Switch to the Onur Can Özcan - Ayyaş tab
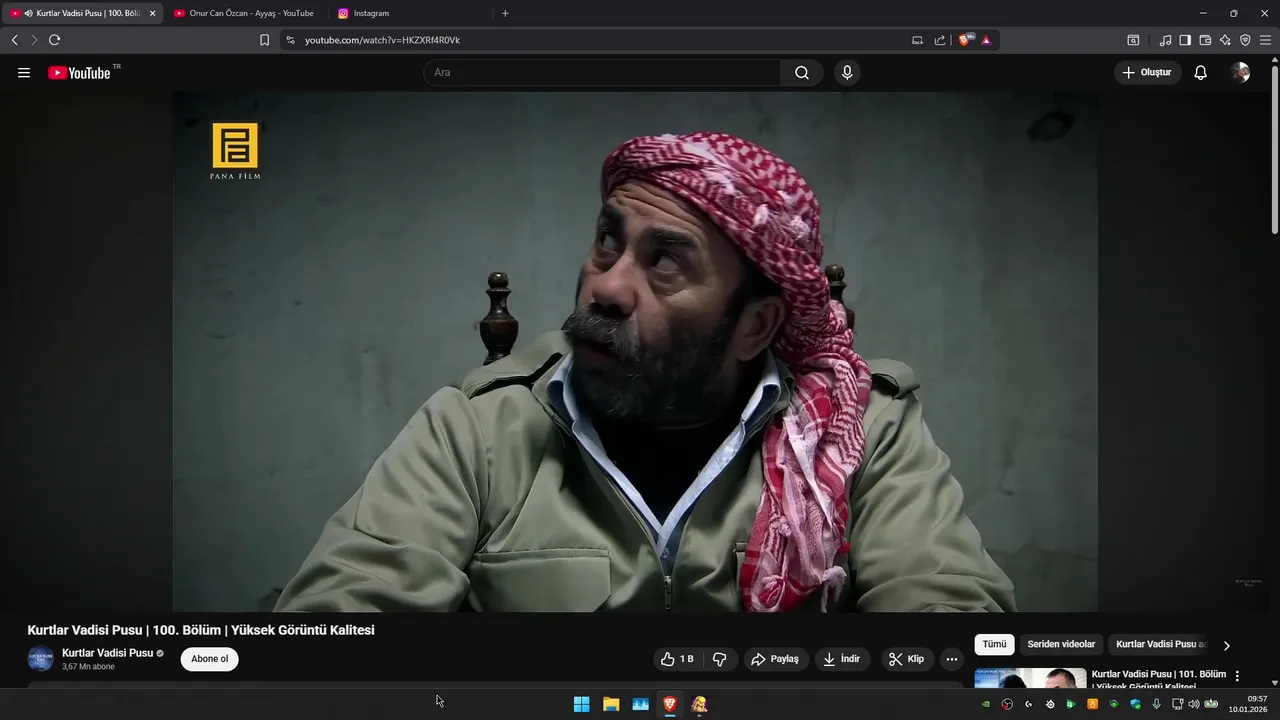This screenshot has width=1280, height=720. (x=244, y=13)
